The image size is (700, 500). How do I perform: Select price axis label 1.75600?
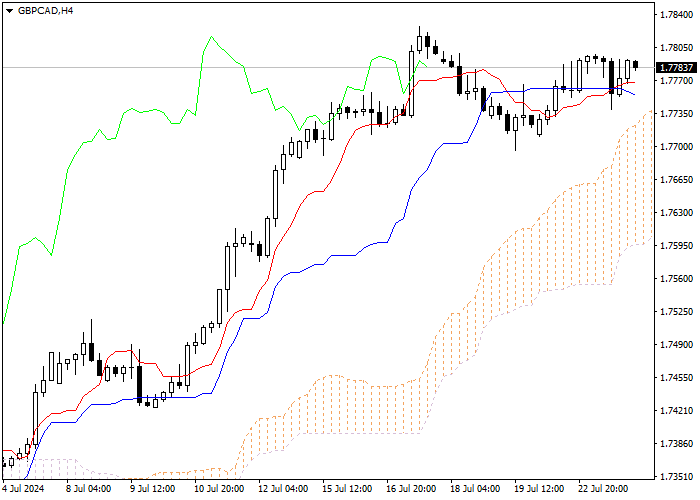pos(677,279)
